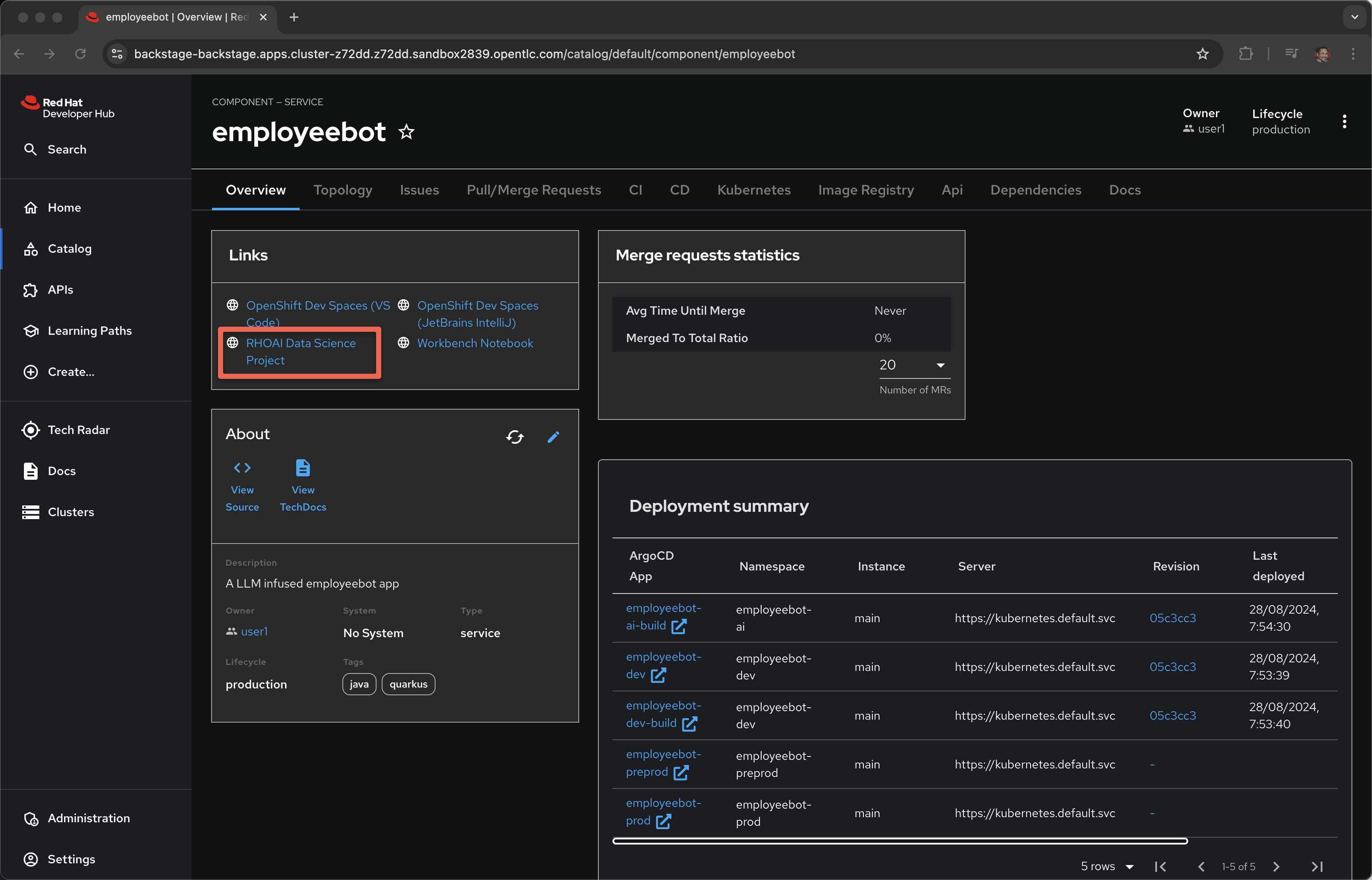Open the Clusters sidebar item

[70, 512]
